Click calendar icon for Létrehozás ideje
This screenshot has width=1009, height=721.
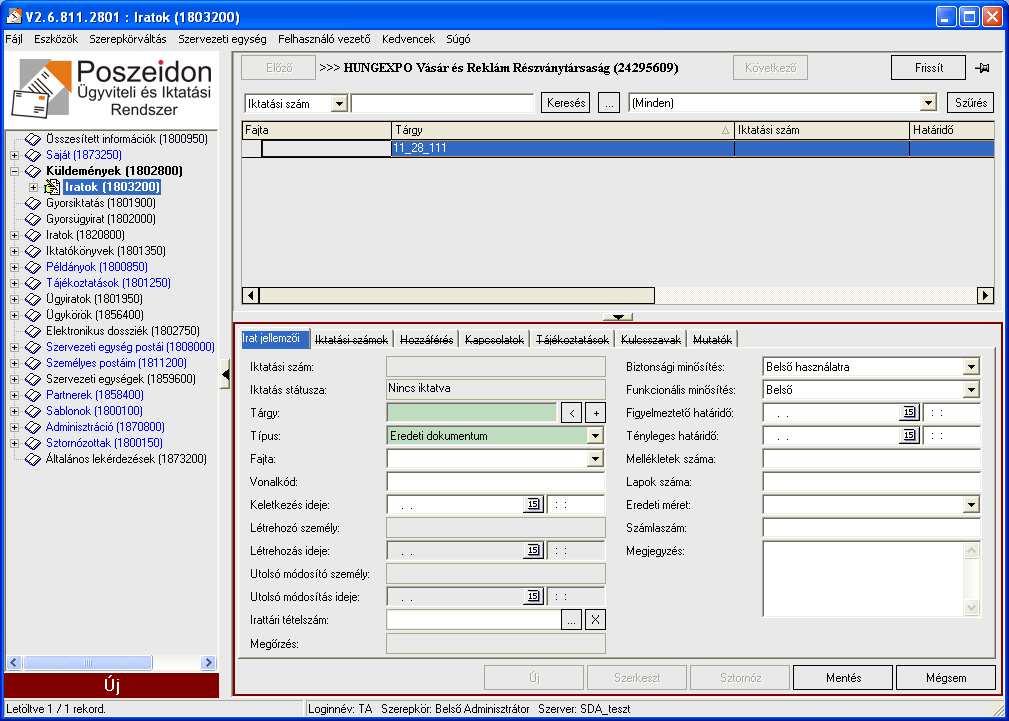tap(533, 550)
